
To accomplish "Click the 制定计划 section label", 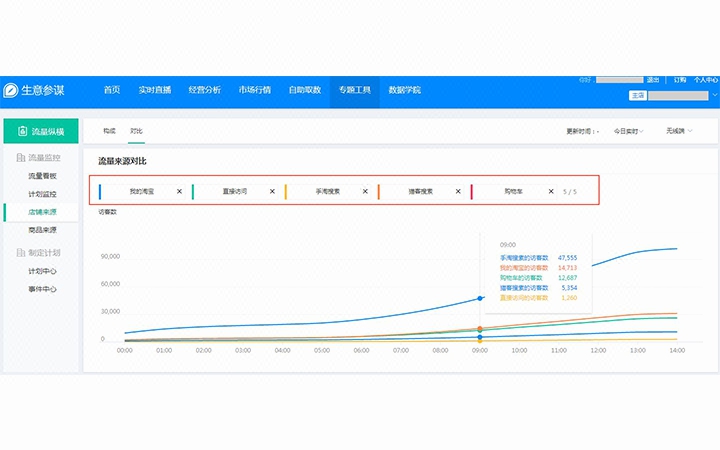I will tap(44, 253).
